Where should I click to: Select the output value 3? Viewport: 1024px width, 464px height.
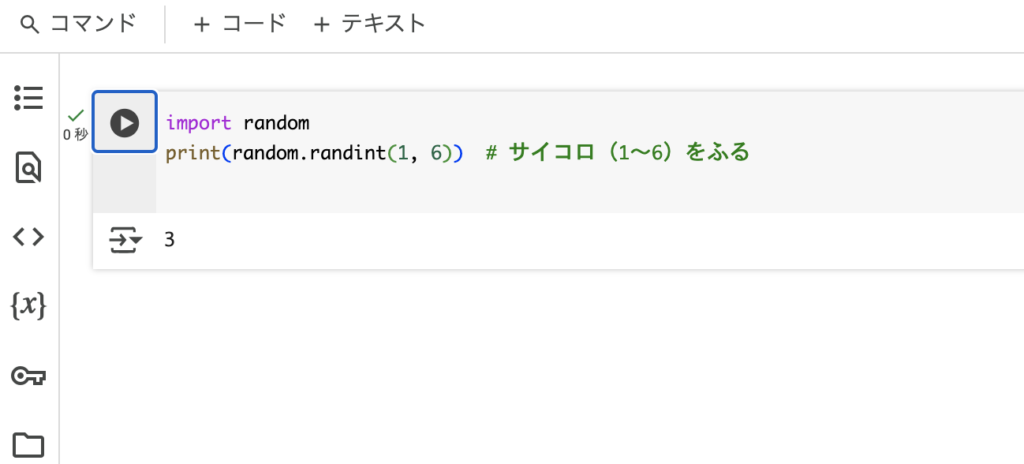(169, 240)
